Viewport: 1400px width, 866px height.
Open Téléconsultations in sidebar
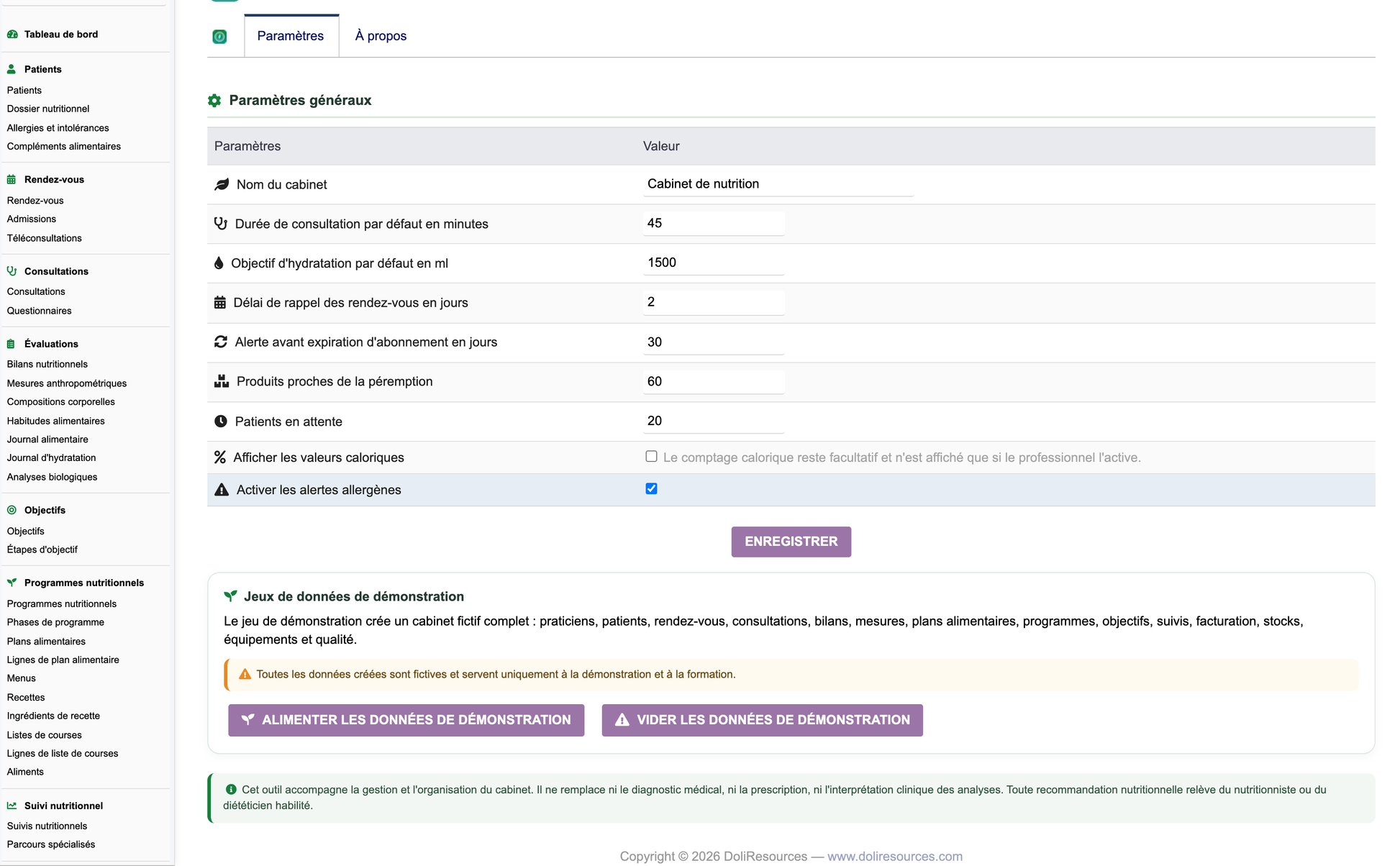44,238
